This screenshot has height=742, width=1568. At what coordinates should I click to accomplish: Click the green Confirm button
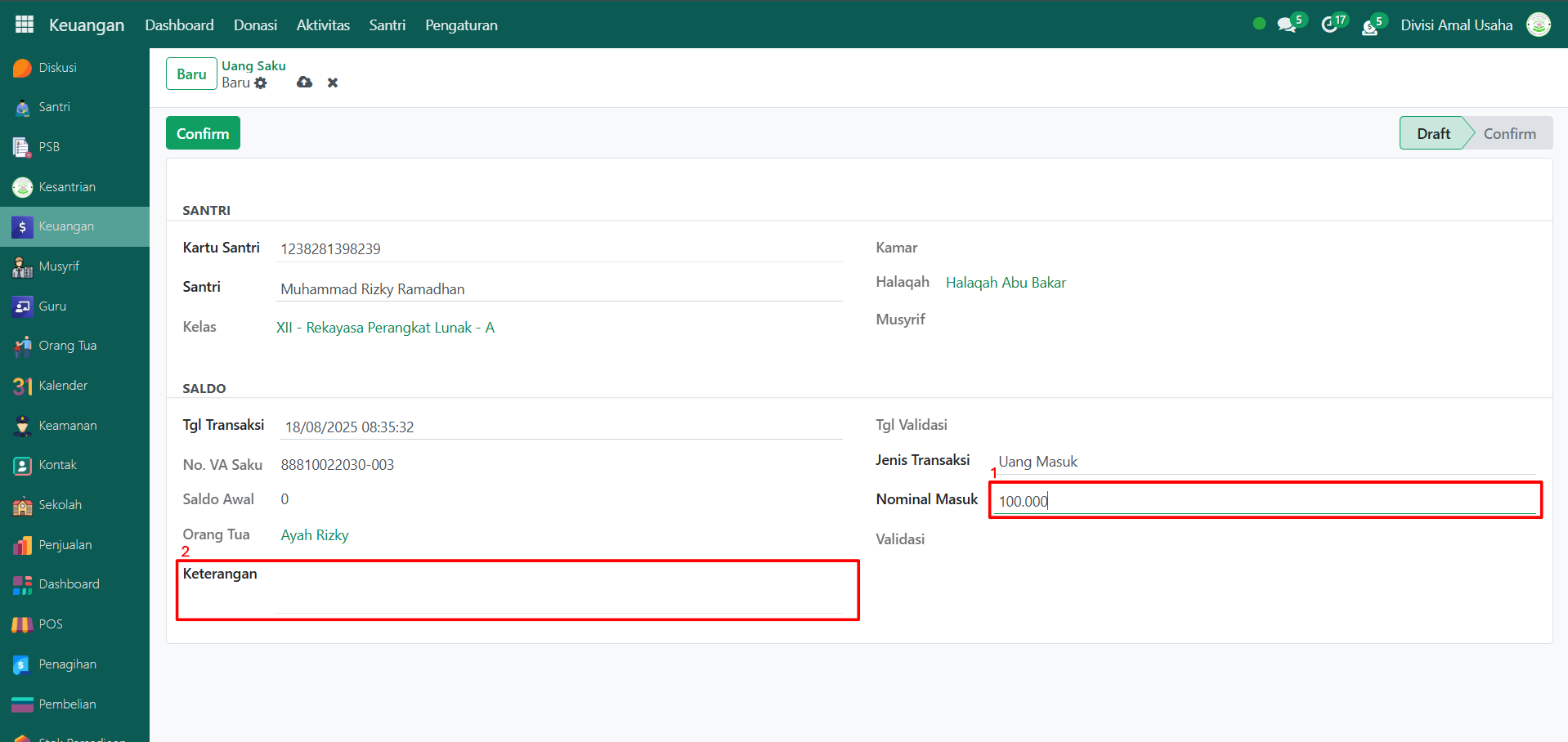(x=203, y=133)
